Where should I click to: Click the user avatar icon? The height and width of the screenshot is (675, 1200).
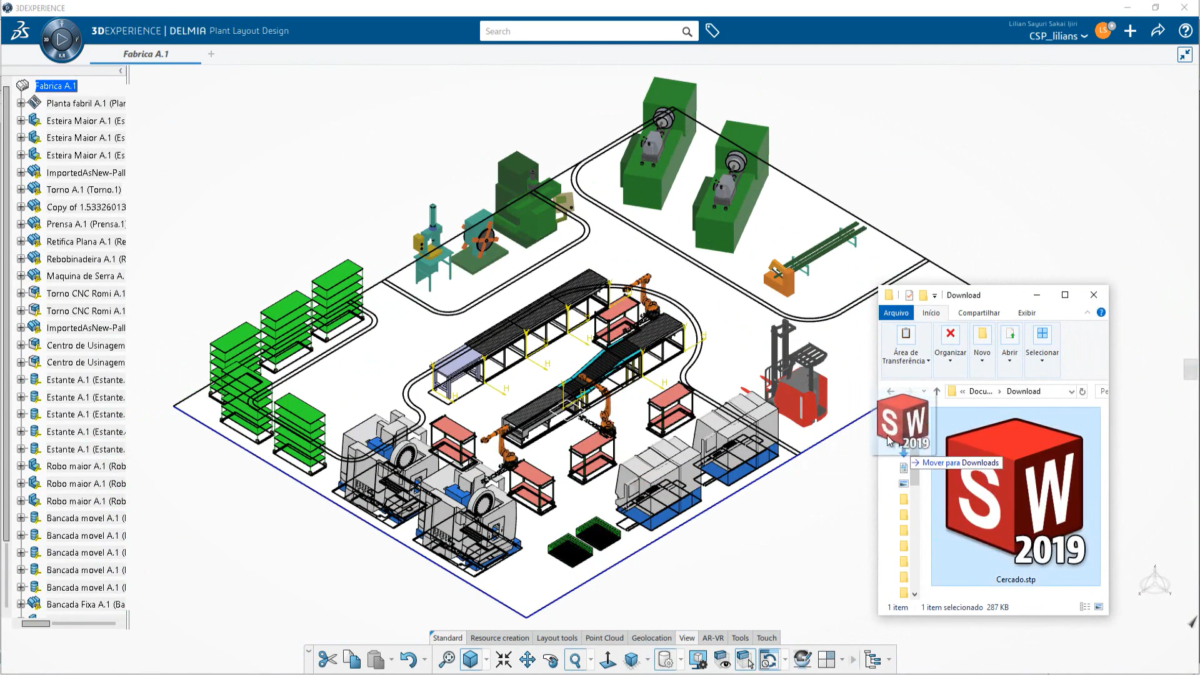pos(1103,31)
